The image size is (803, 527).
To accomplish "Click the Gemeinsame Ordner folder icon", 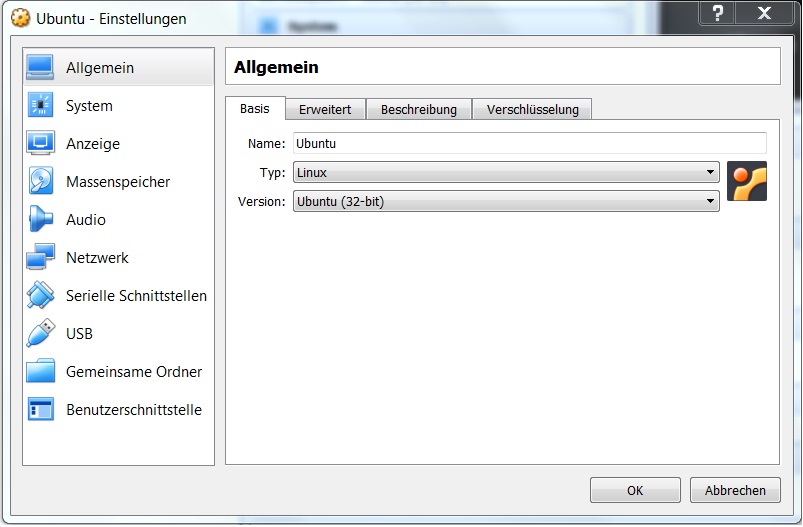I will 40,371.
